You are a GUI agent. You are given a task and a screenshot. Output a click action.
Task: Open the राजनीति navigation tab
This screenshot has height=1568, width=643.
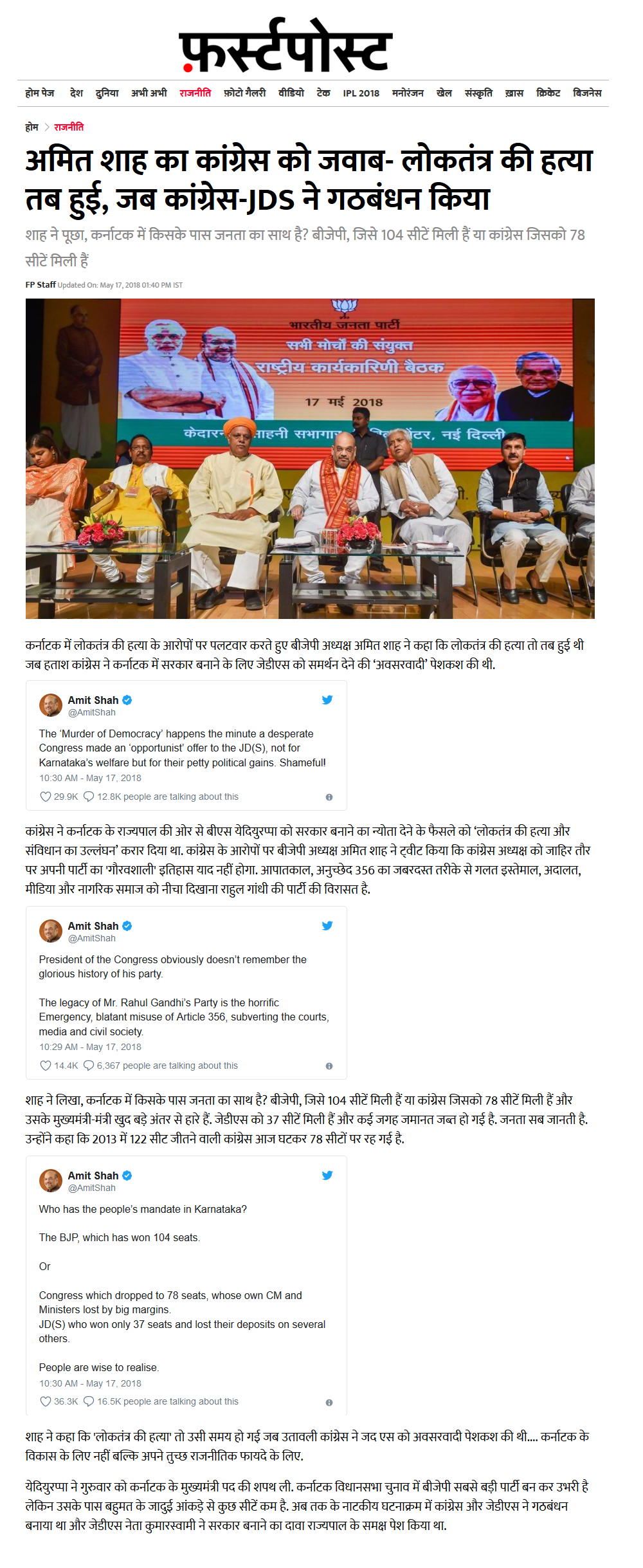[195, 93]
